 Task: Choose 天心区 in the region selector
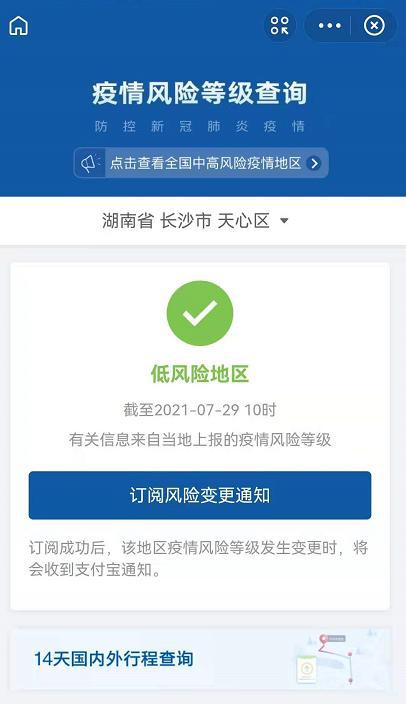(x=243, y=220)
